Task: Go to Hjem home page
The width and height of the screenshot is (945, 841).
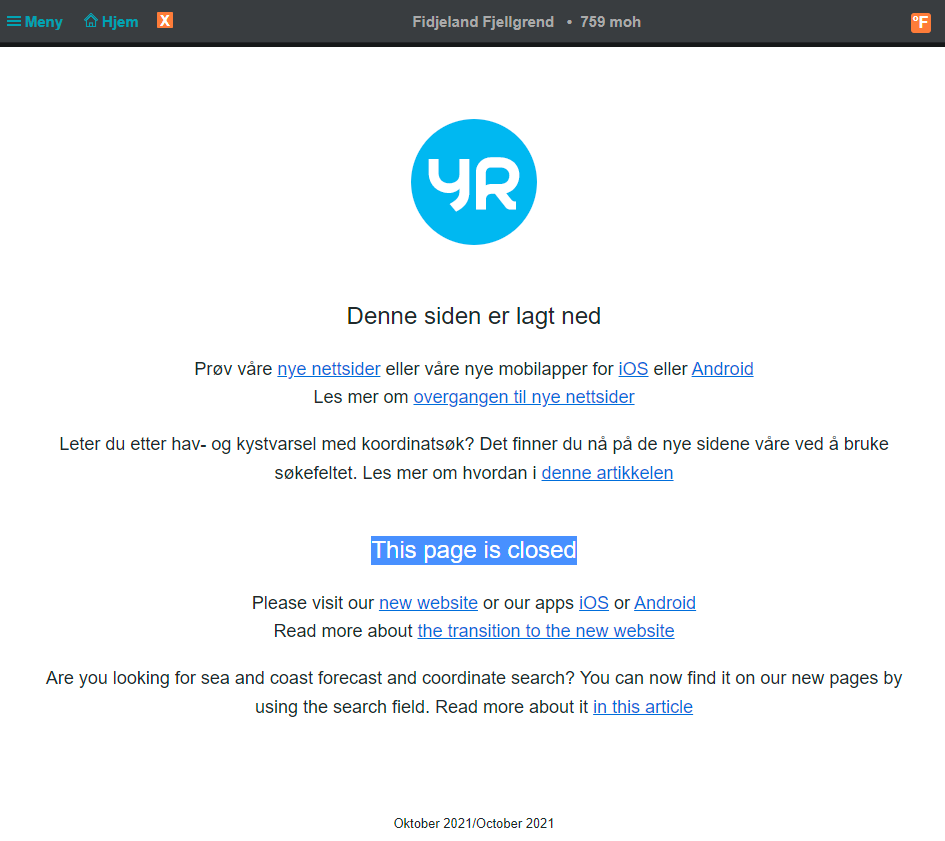Action: point(111,22)
